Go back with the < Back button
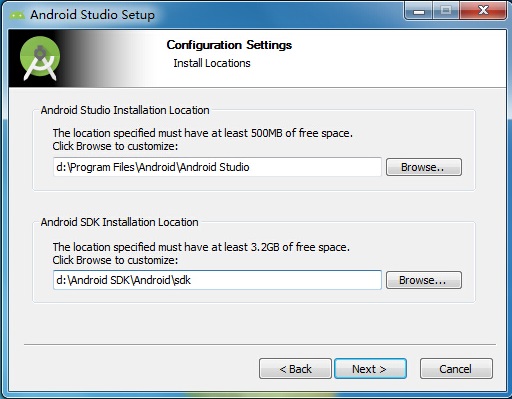 (295, 369)
